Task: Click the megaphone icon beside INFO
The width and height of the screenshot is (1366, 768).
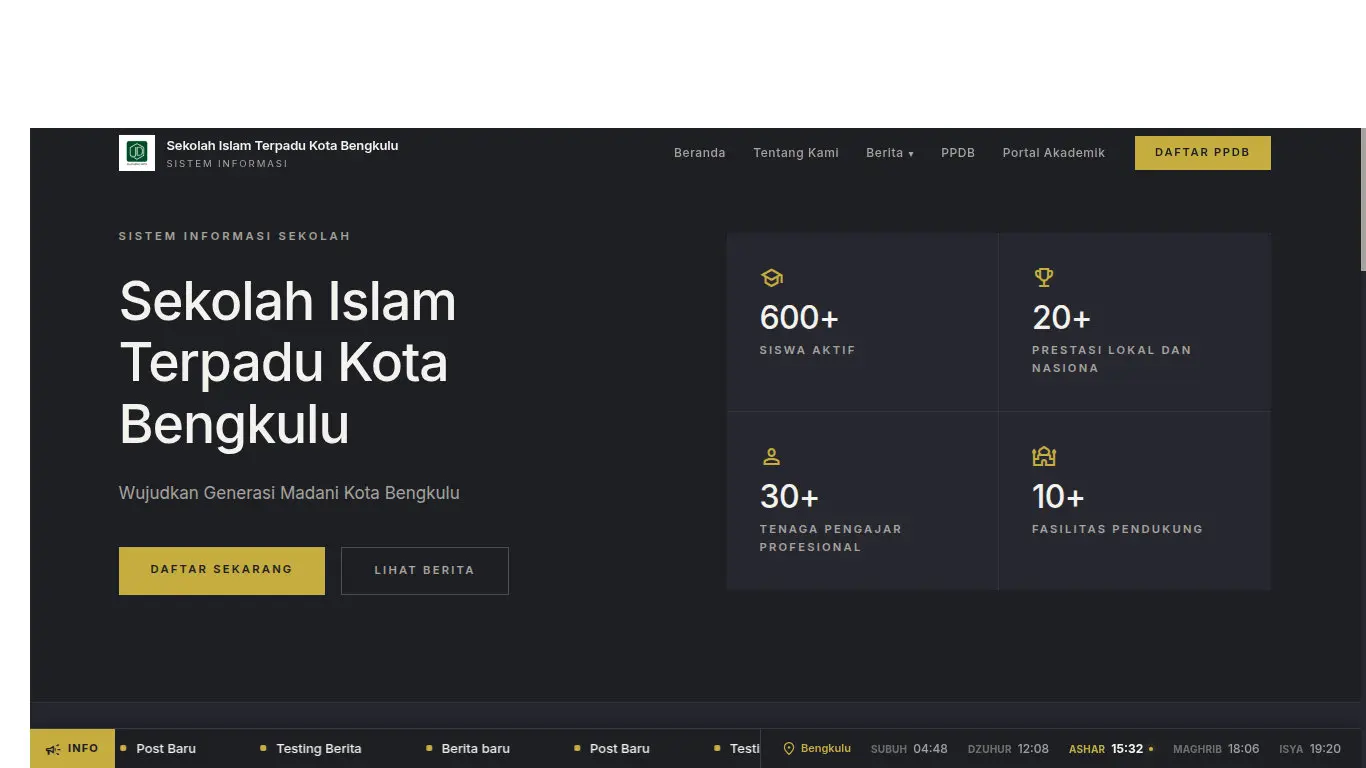Action: tap(53, 749)
